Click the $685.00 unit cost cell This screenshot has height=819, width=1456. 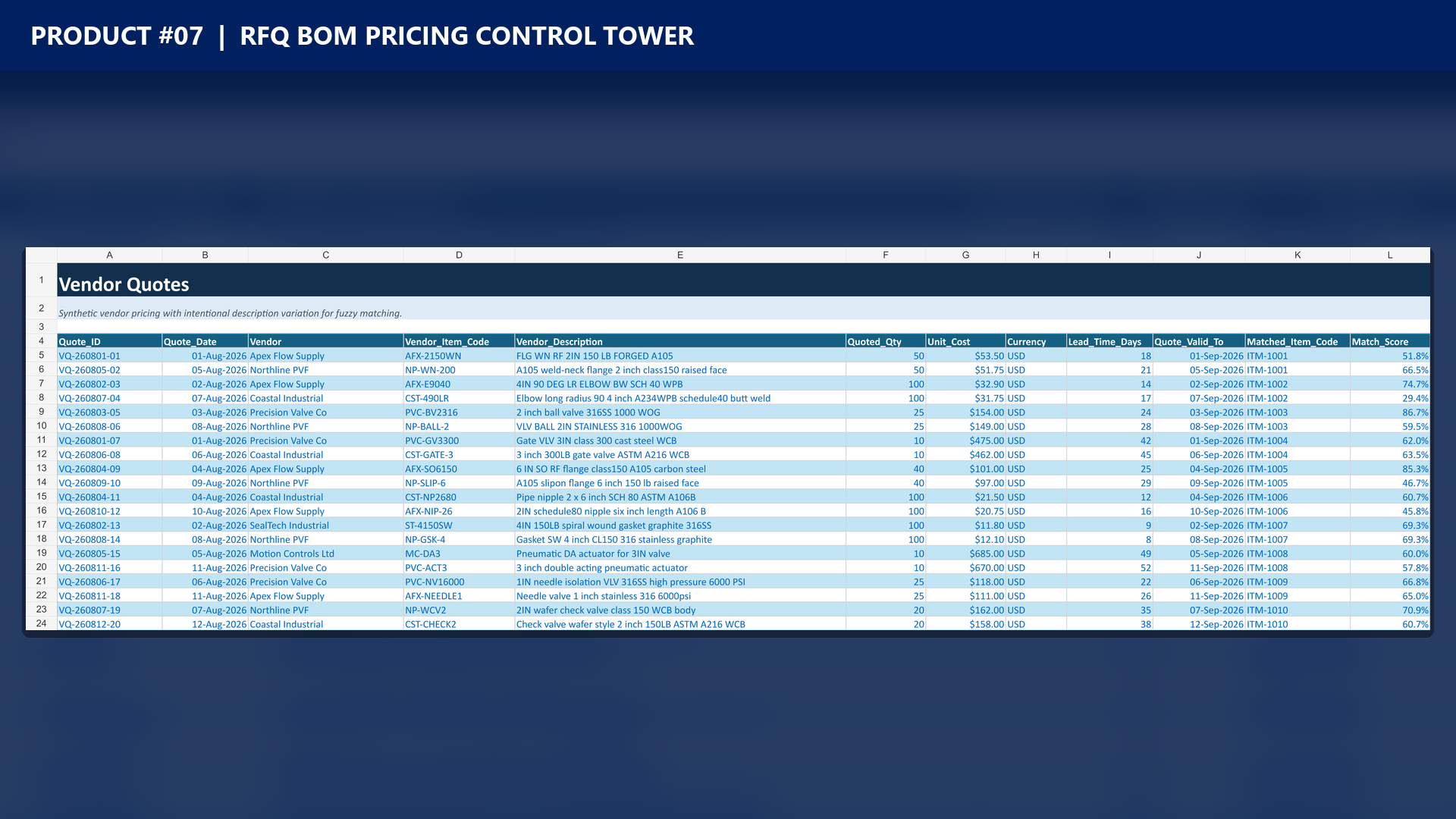click(965, 554)
